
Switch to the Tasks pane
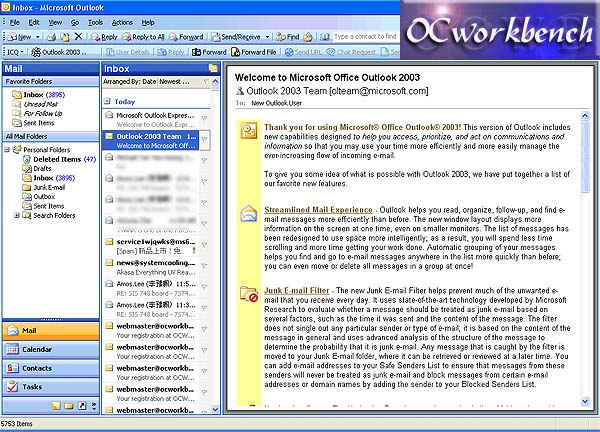coord(51,387)
